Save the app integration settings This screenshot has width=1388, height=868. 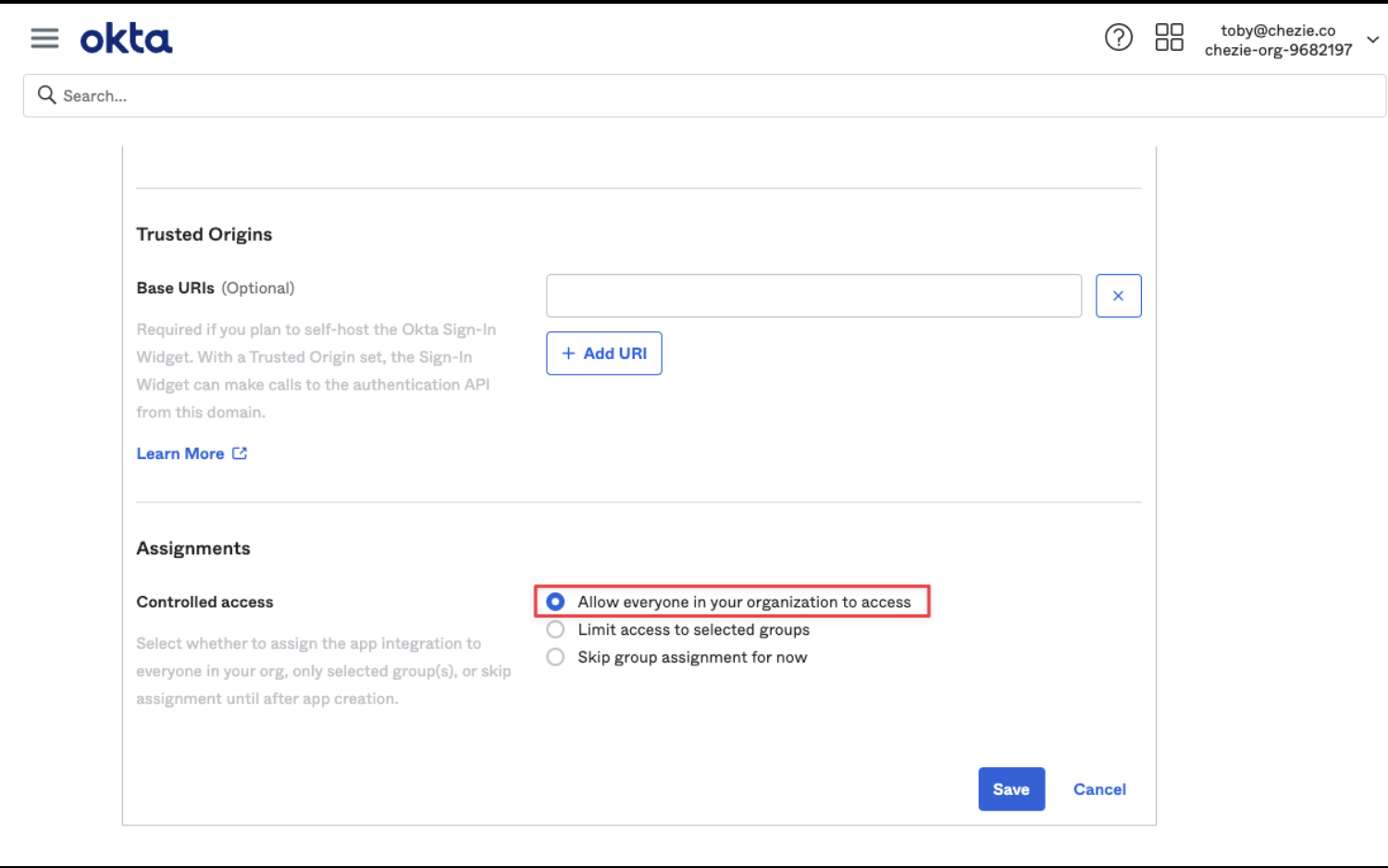(1010, 789)
